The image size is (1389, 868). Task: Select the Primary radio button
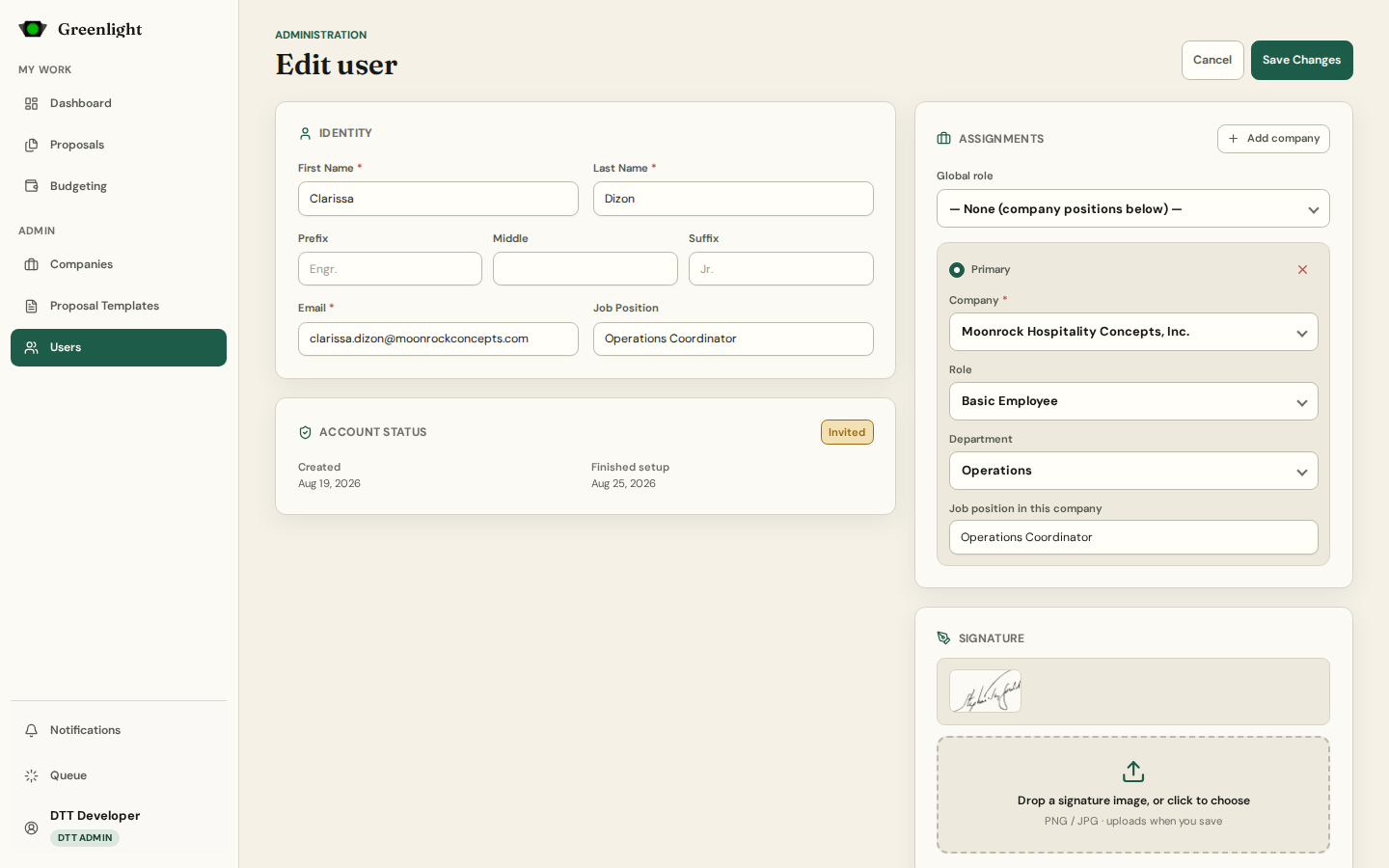[x=957, y=270]
